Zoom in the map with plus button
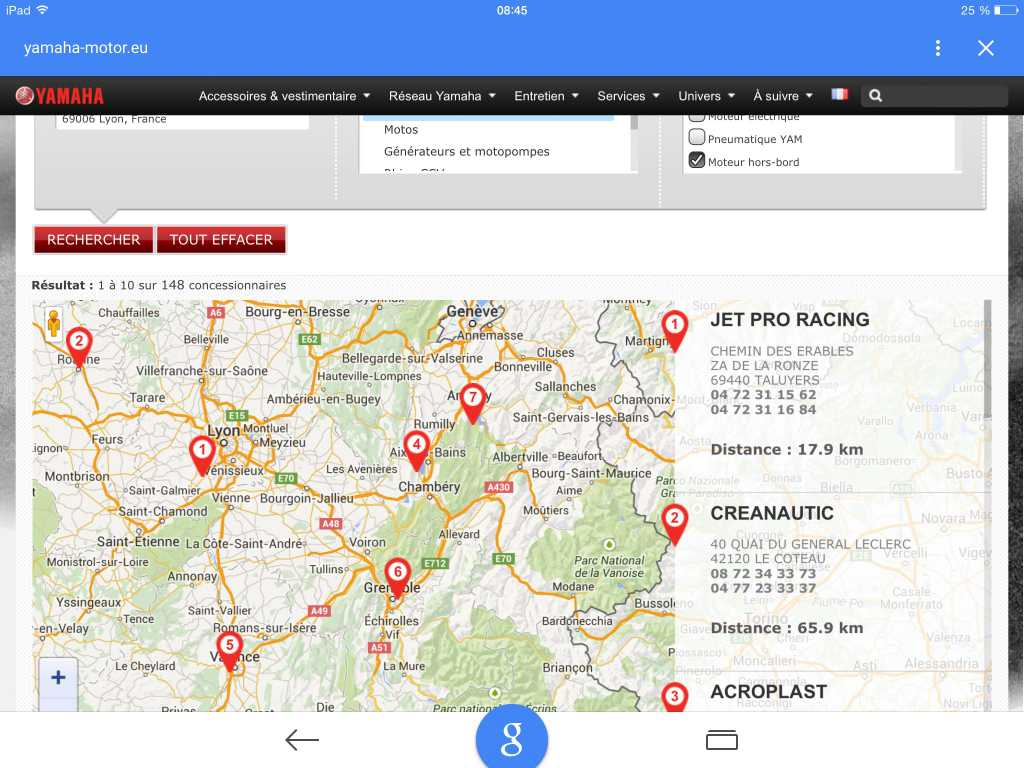 click(x=58, y=678)
